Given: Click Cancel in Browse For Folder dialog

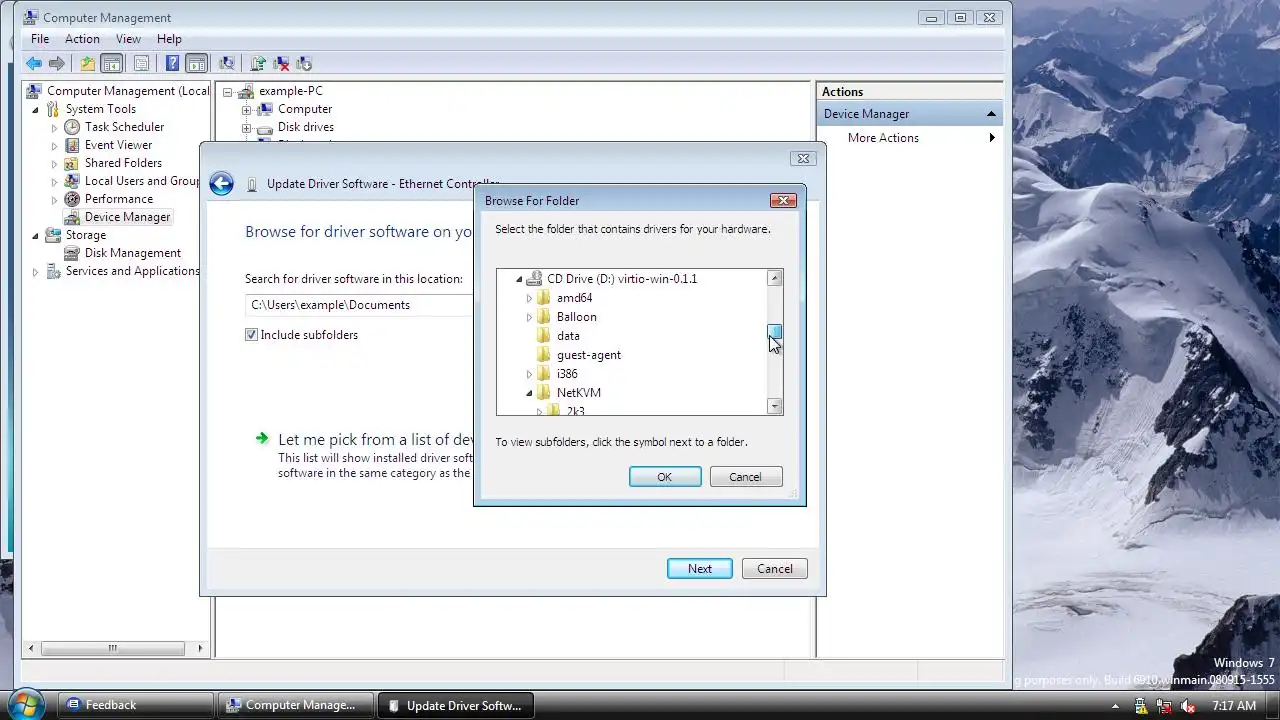Looking at the screenshot, I should tap(745, 477).
